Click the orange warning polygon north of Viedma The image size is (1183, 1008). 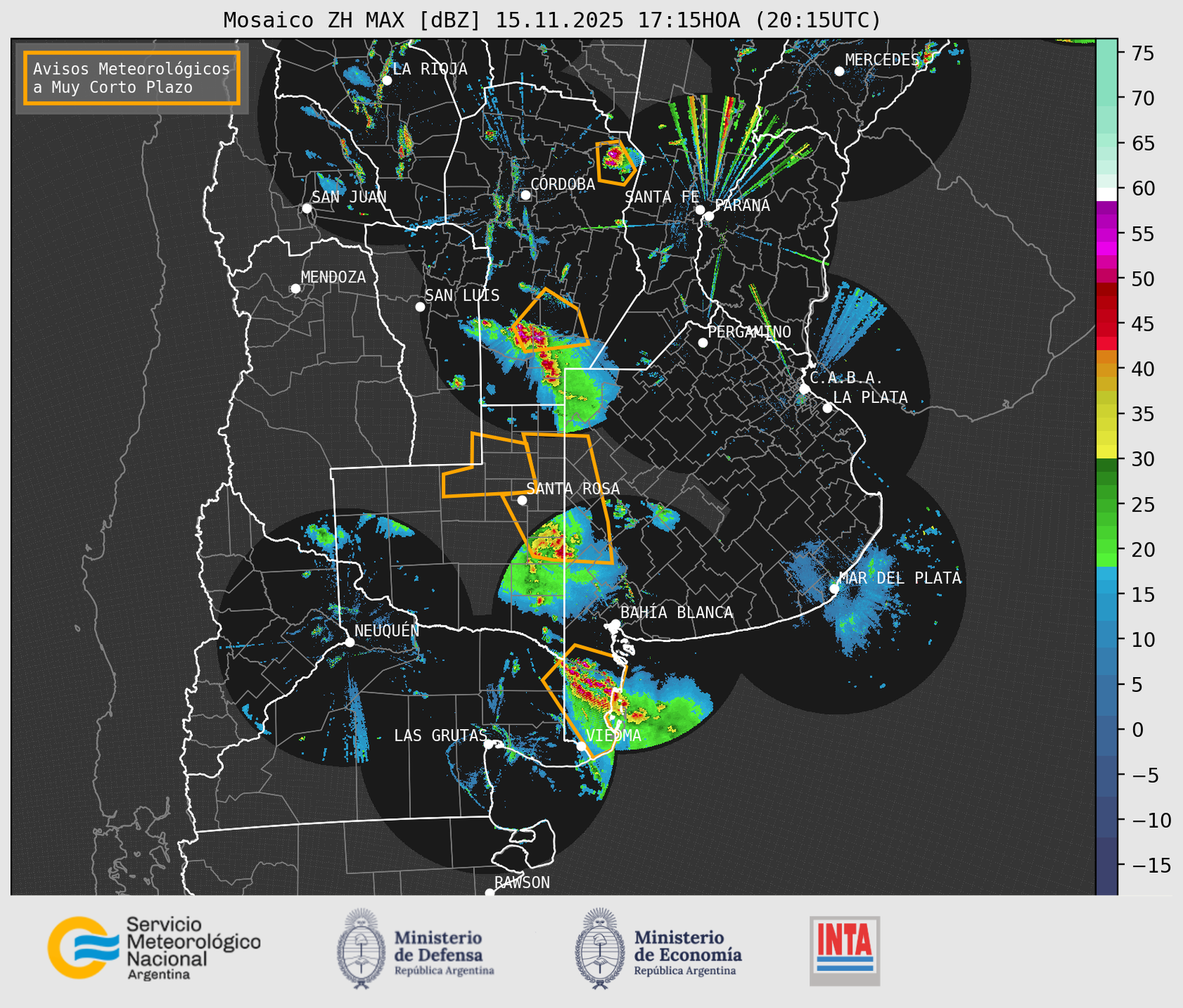coord(583,701)
